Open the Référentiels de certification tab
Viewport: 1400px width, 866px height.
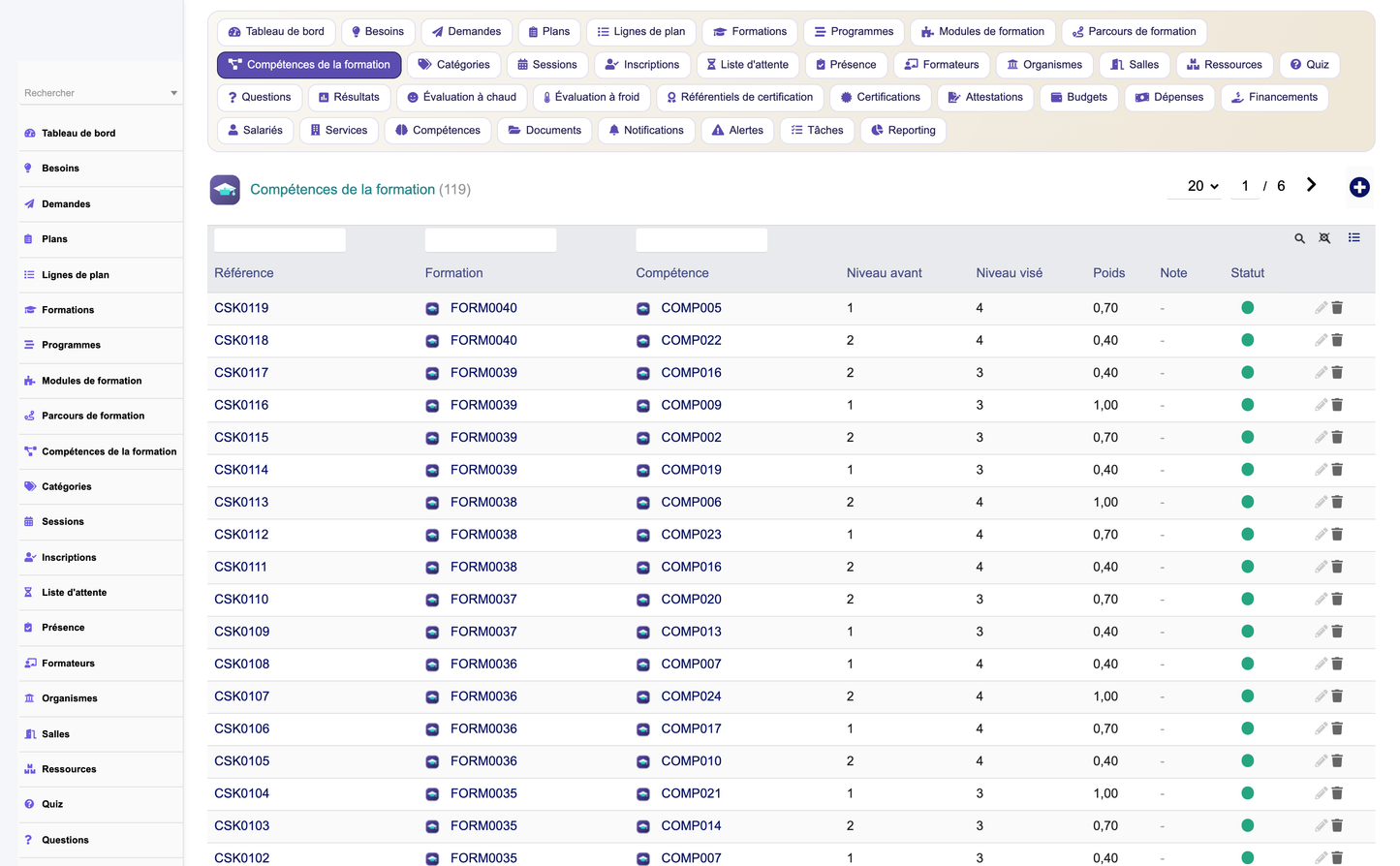740,98
